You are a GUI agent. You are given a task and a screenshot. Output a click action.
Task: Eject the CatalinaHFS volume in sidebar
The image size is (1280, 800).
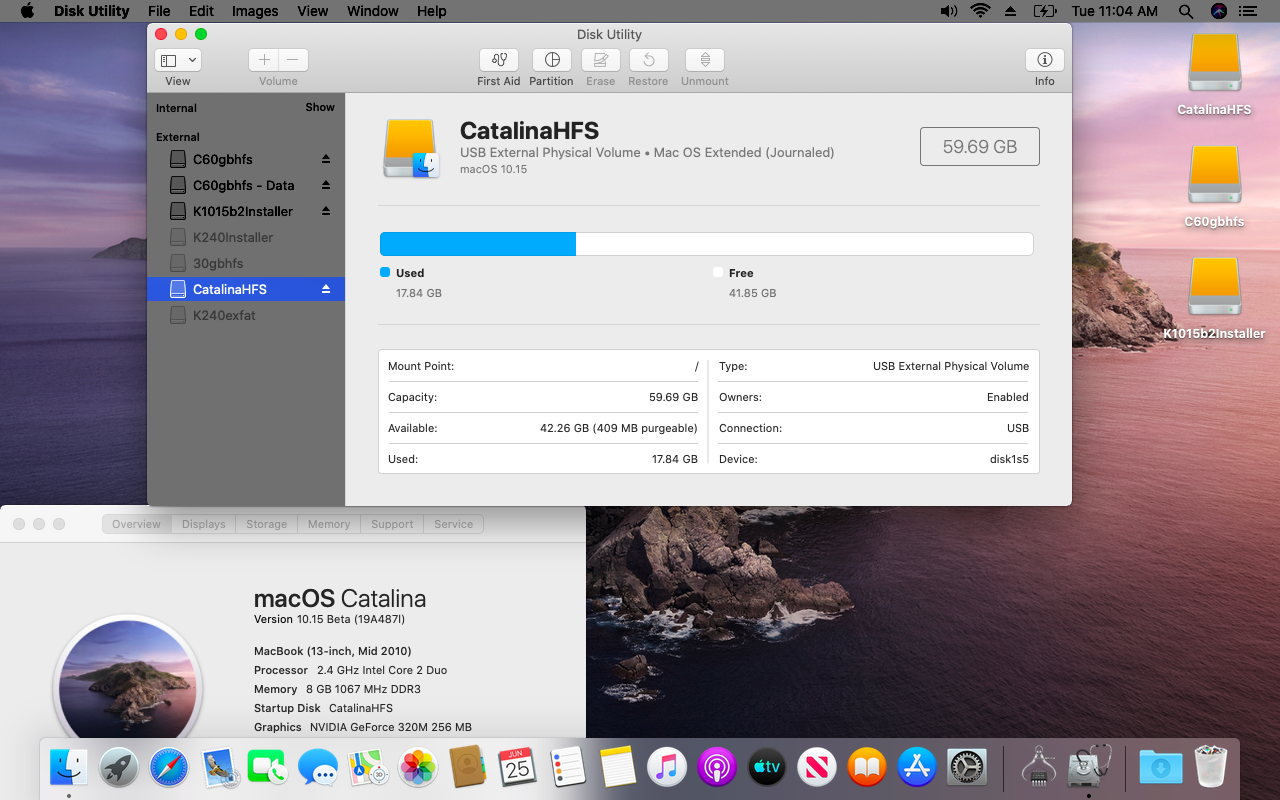(x=326, y=289)
